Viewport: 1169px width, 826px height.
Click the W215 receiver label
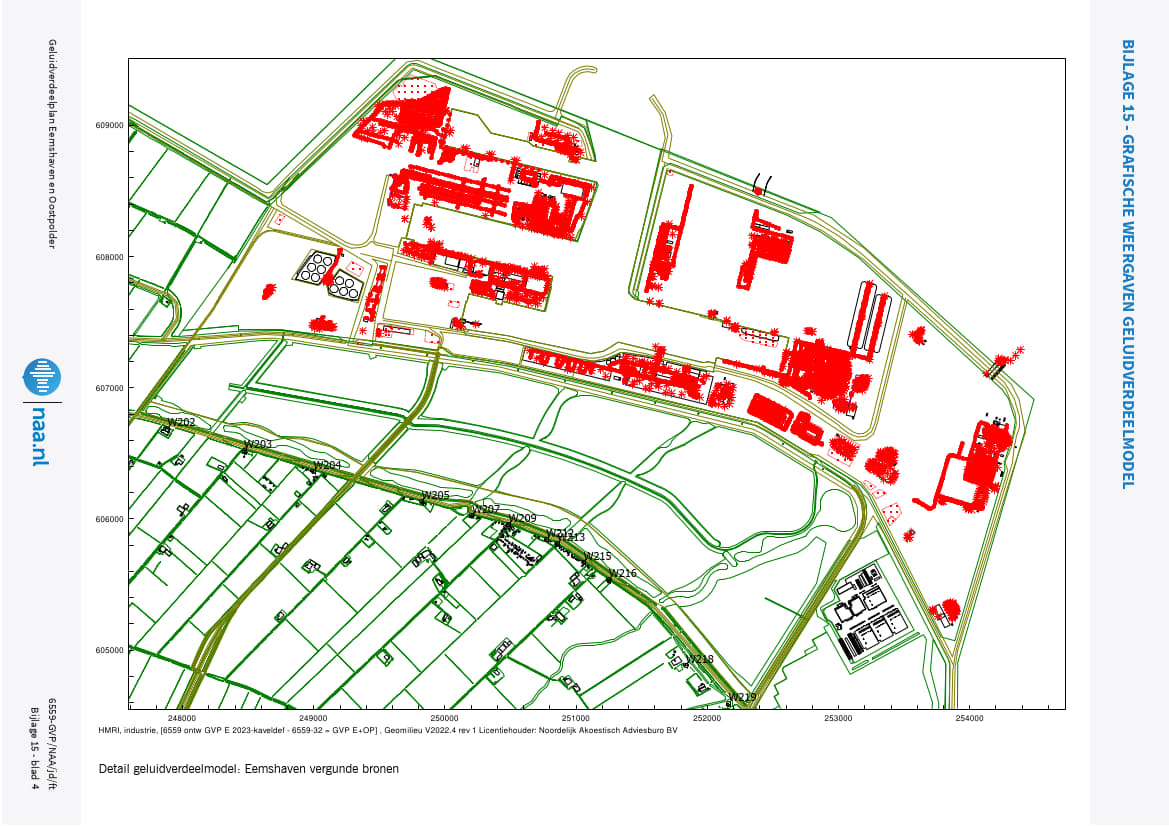click(x=597, y=556)
